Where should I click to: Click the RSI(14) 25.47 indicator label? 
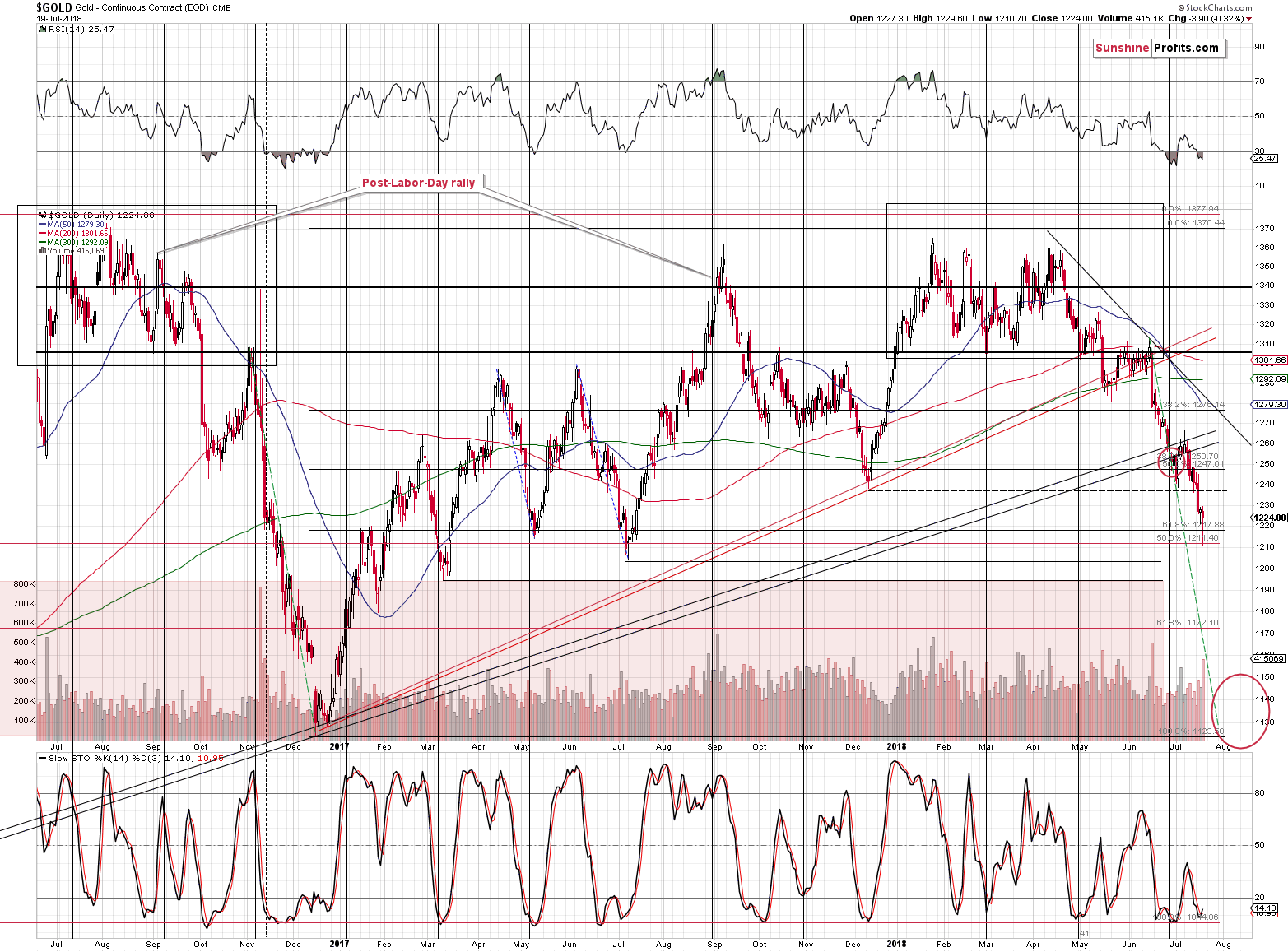point(81,29)
